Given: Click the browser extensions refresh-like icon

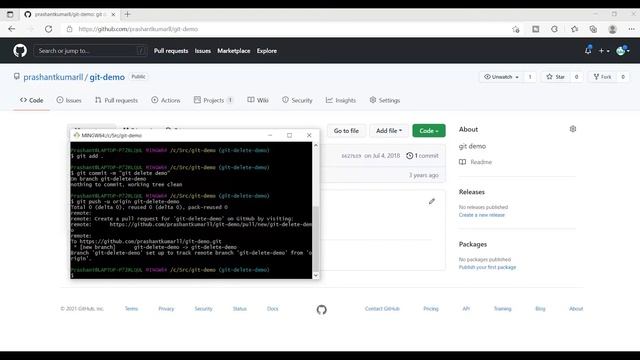Looking at the screenshot, I should click(554, 29).
